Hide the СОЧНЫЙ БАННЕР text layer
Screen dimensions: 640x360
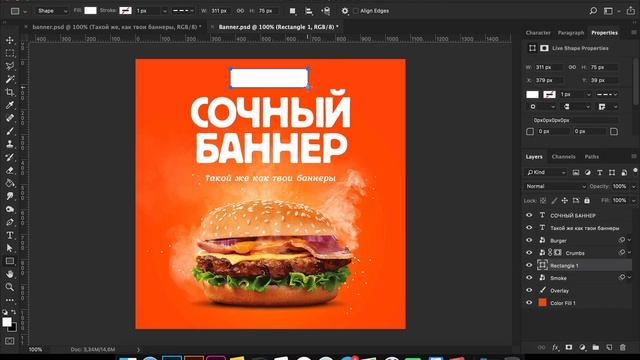529,215
